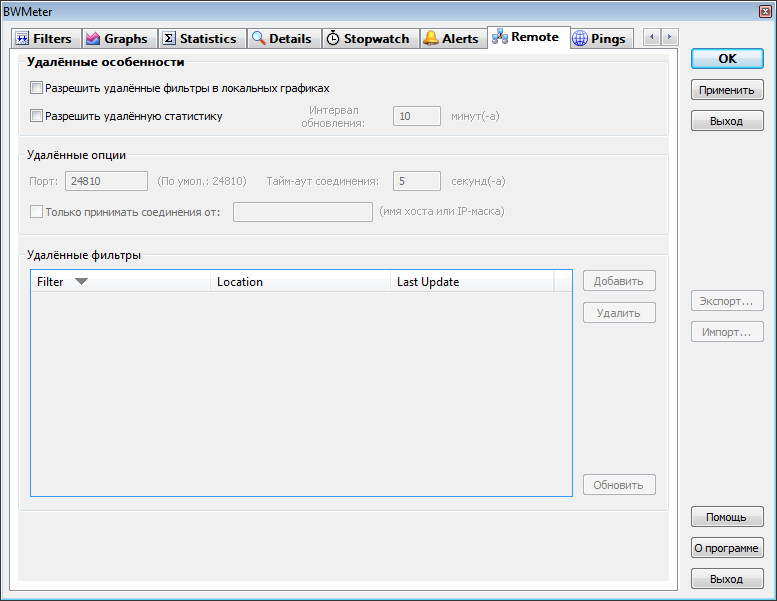Click the 'Тайм-аут соединения:' label
This screenshot has width=777, height=601.
click(x=323, y=181)
